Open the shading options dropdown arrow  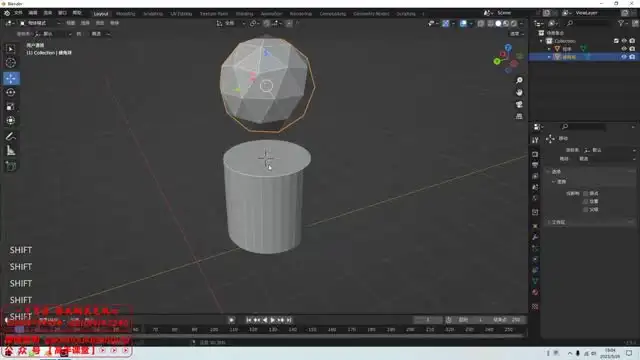click(x=522, y=23)
